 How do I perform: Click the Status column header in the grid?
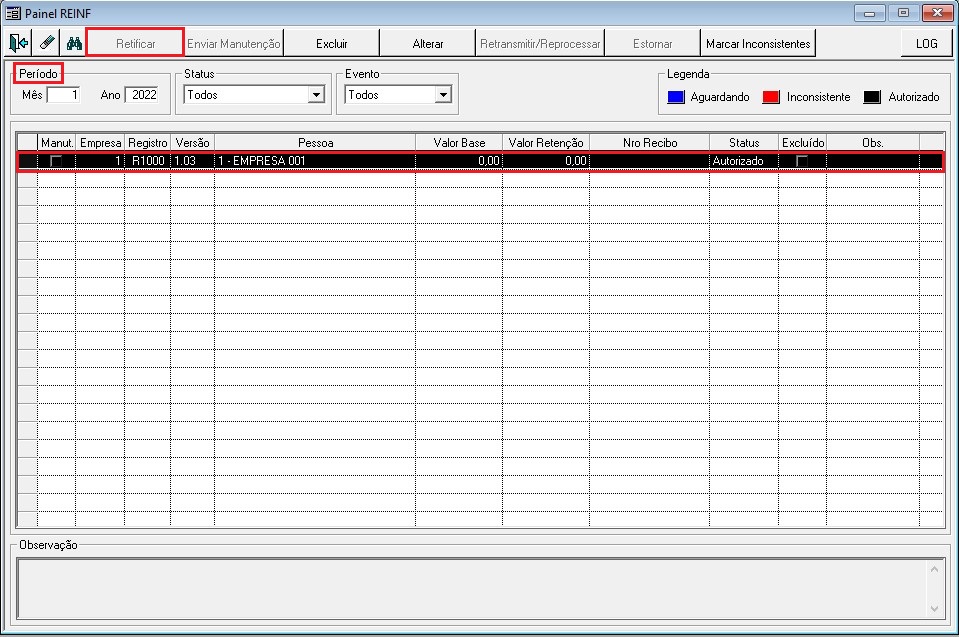click(x=744, y=142)
